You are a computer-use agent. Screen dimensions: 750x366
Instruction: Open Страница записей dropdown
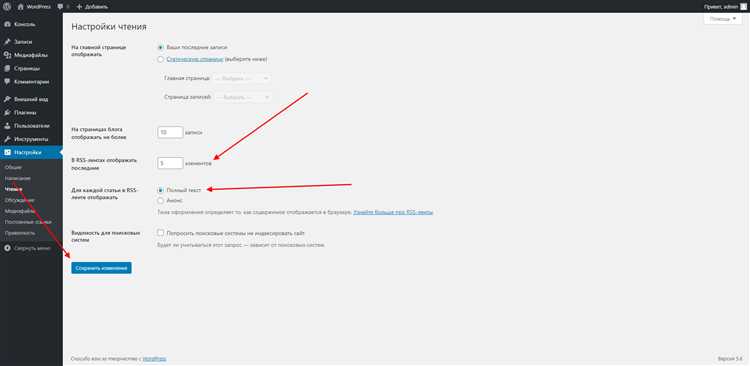tap(242, 97)
